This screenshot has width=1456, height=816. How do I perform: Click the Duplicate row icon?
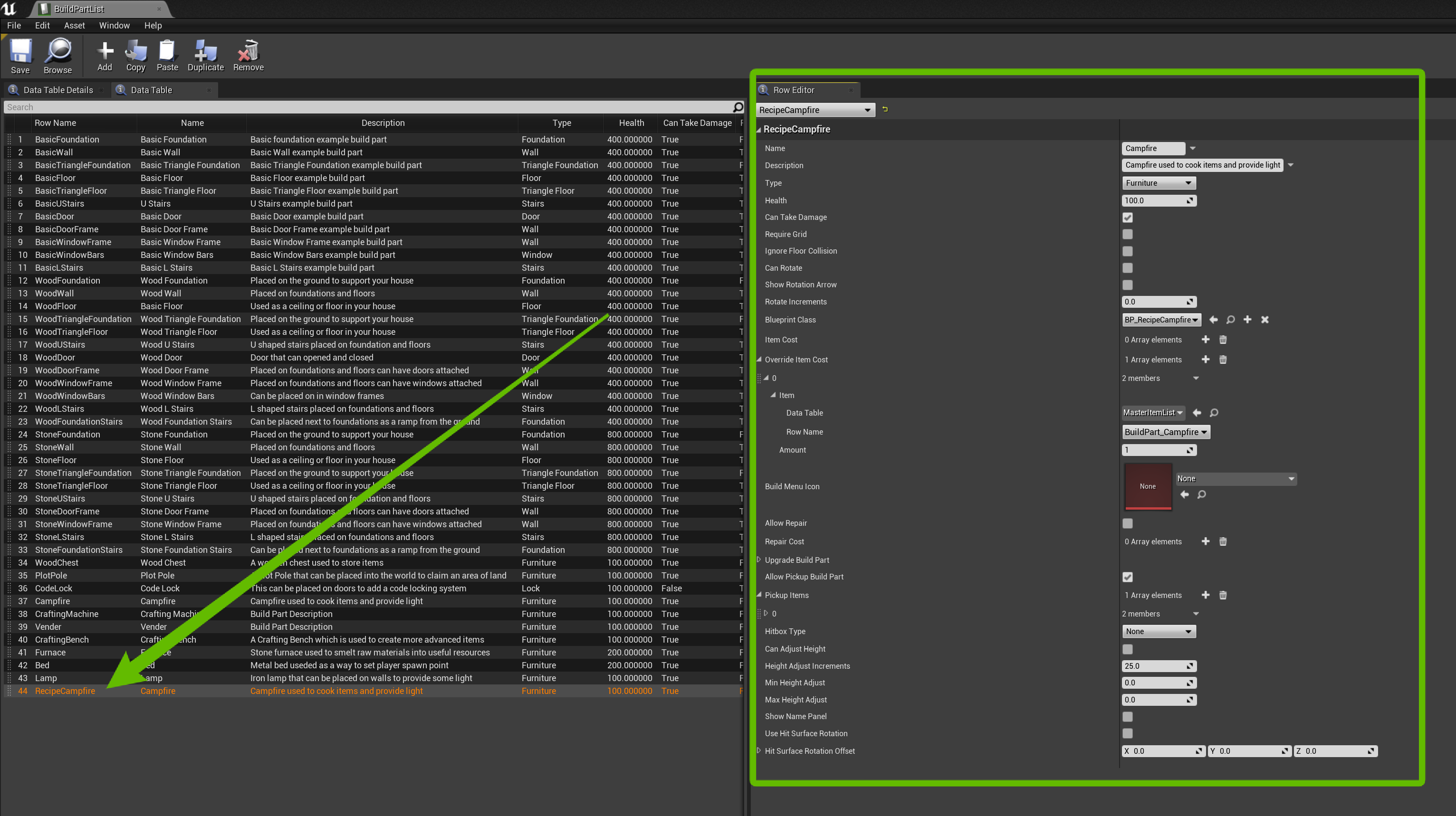click(x=205, y=51)
